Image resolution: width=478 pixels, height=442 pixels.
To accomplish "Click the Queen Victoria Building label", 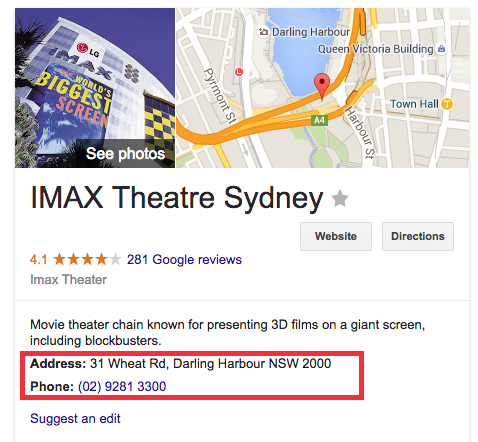I will 376,49.
